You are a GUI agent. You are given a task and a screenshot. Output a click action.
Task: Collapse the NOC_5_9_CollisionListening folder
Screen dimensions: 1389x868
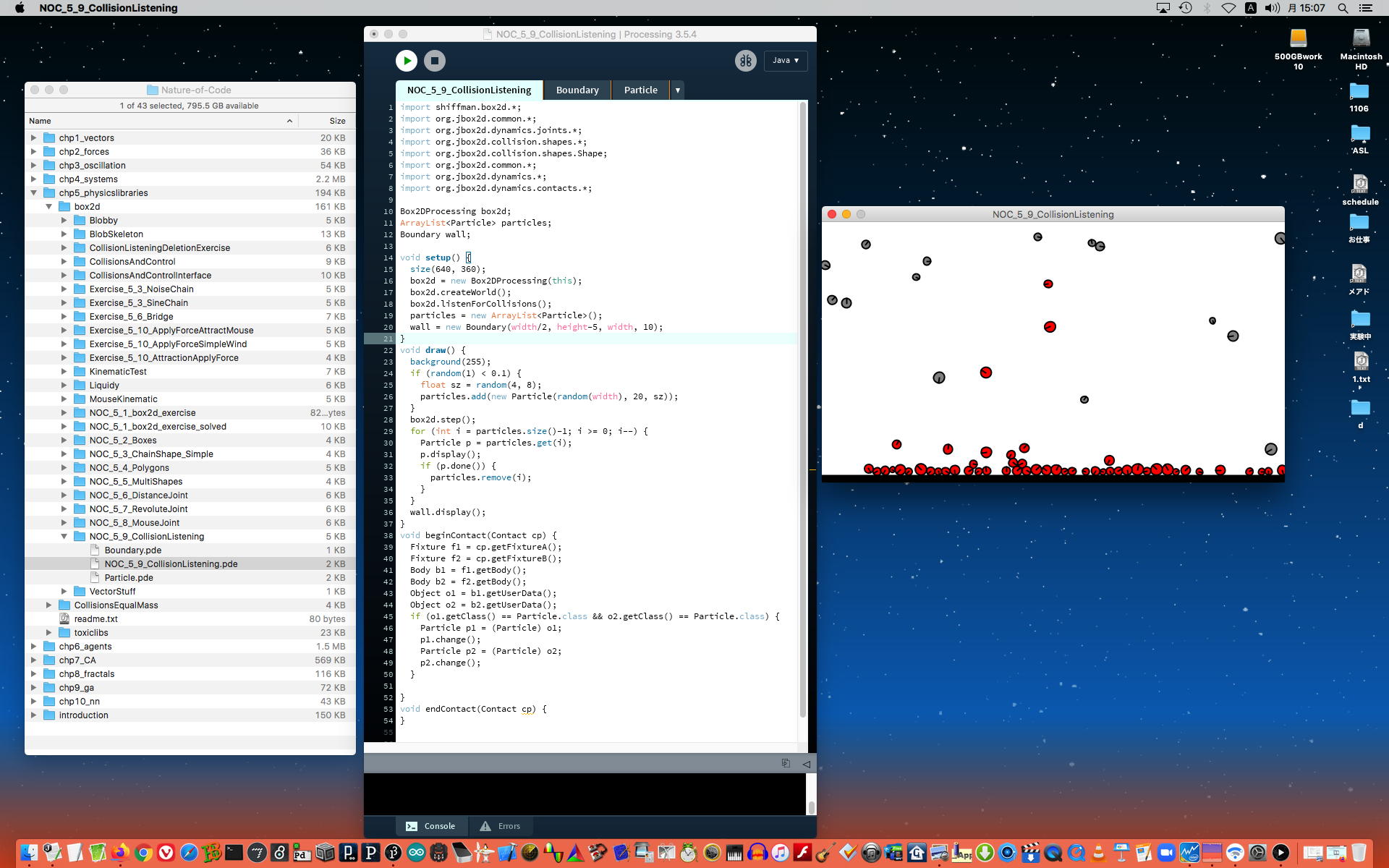[64, 537]
